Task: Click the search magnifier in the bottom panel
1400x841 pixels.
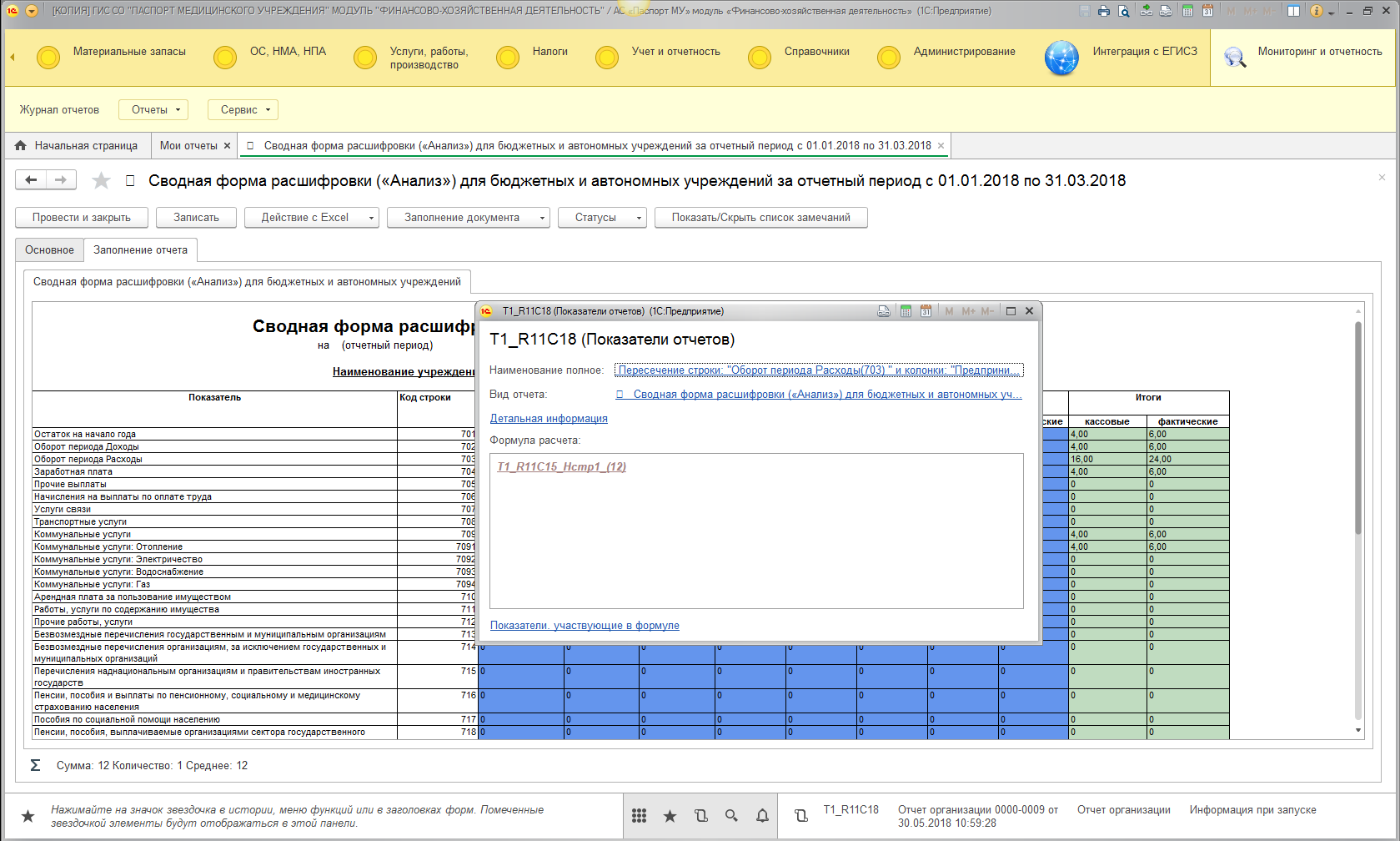Action: click(731, 816)
